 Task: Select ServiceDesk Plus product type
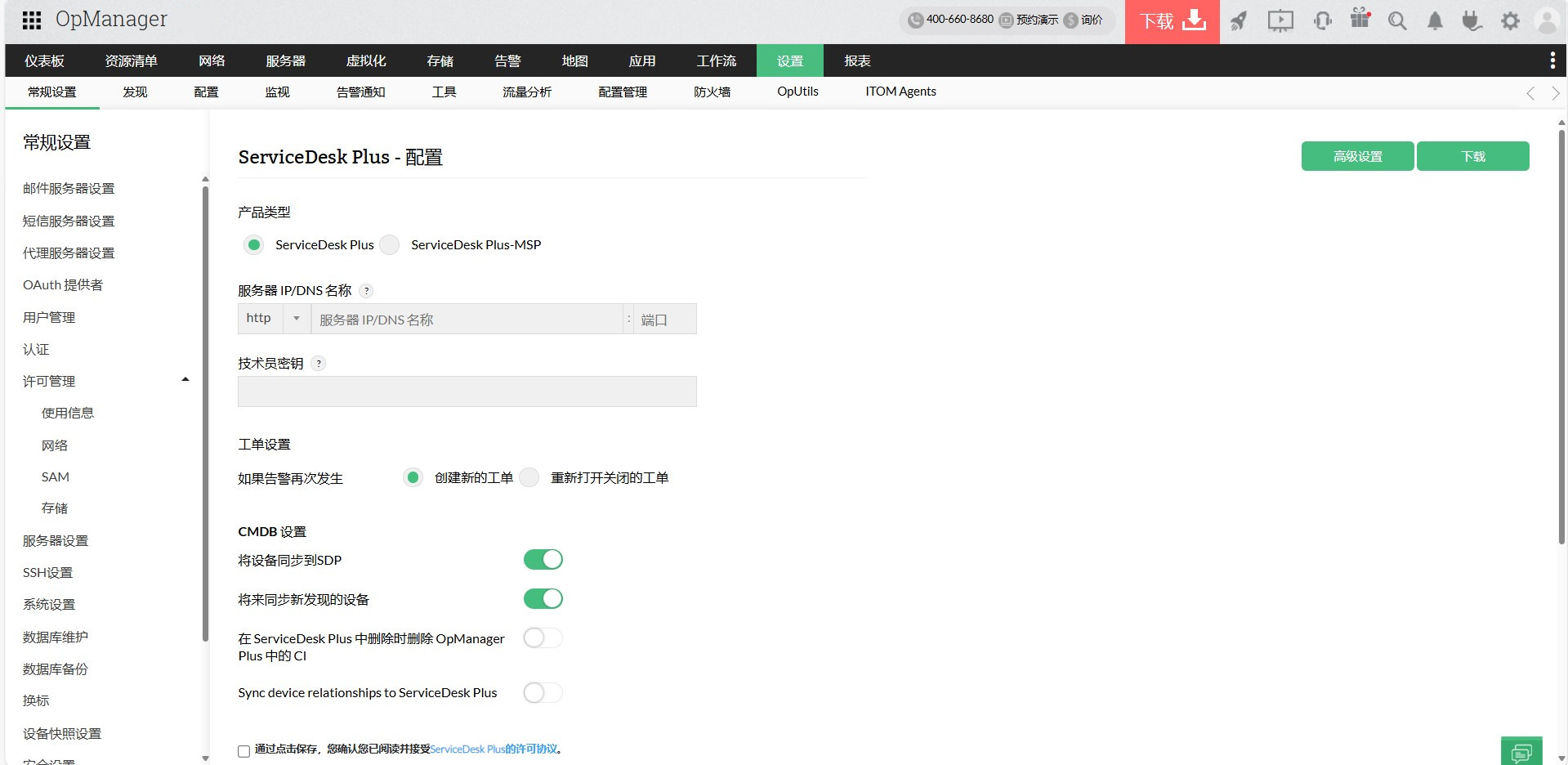[x=254, y=245]
